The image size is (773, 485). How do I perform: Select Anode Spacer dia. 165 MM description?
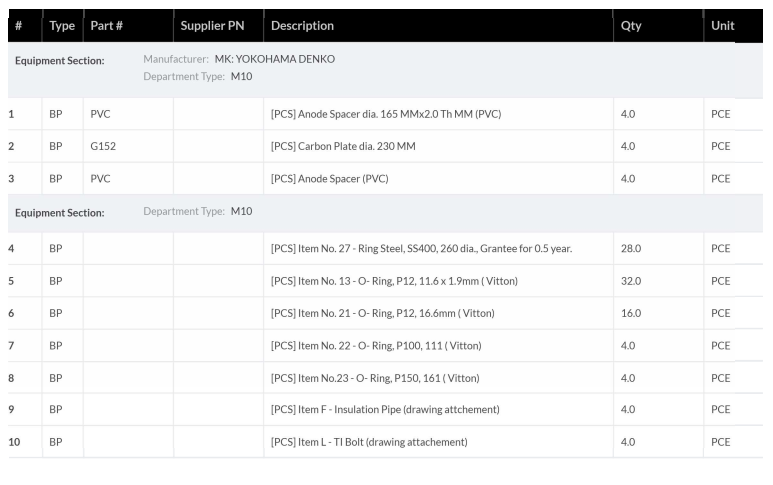pos(385,114)
